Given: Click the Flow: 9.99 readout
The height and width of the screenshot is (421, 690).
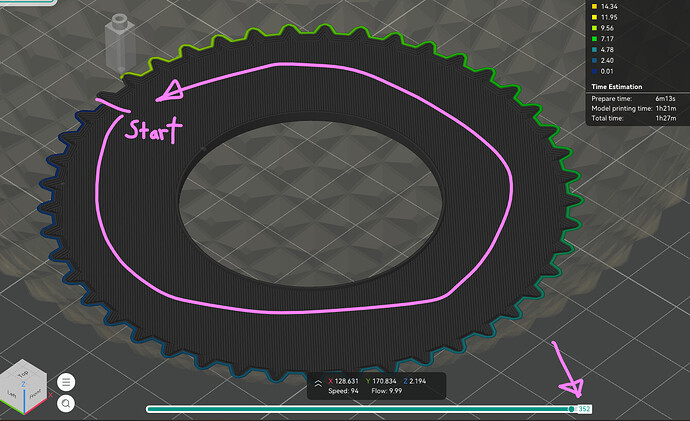Looking at the screenshot, I should pyautogui.click(x=386, y=391).
